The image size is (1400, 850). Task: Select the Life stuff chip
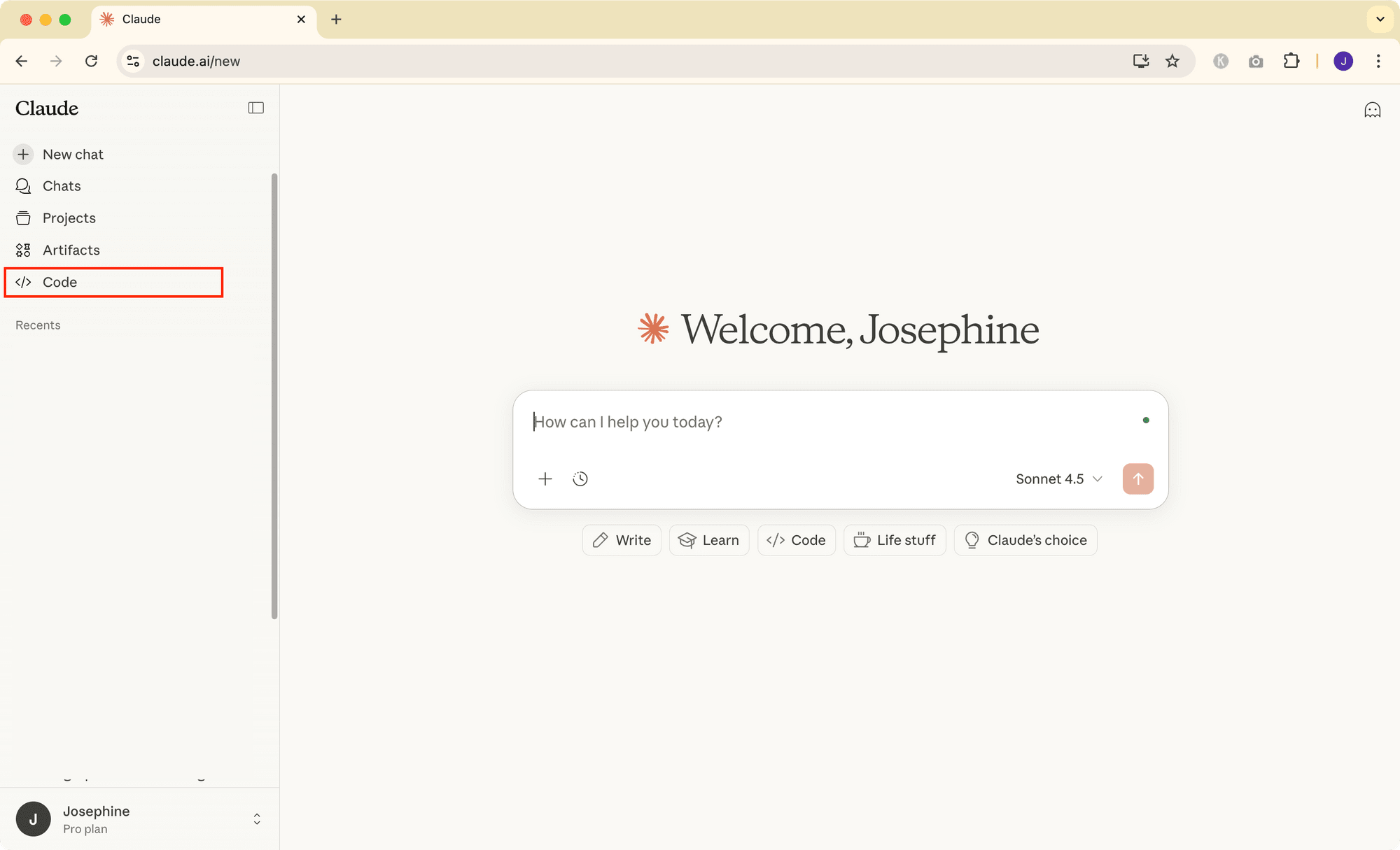895,539
